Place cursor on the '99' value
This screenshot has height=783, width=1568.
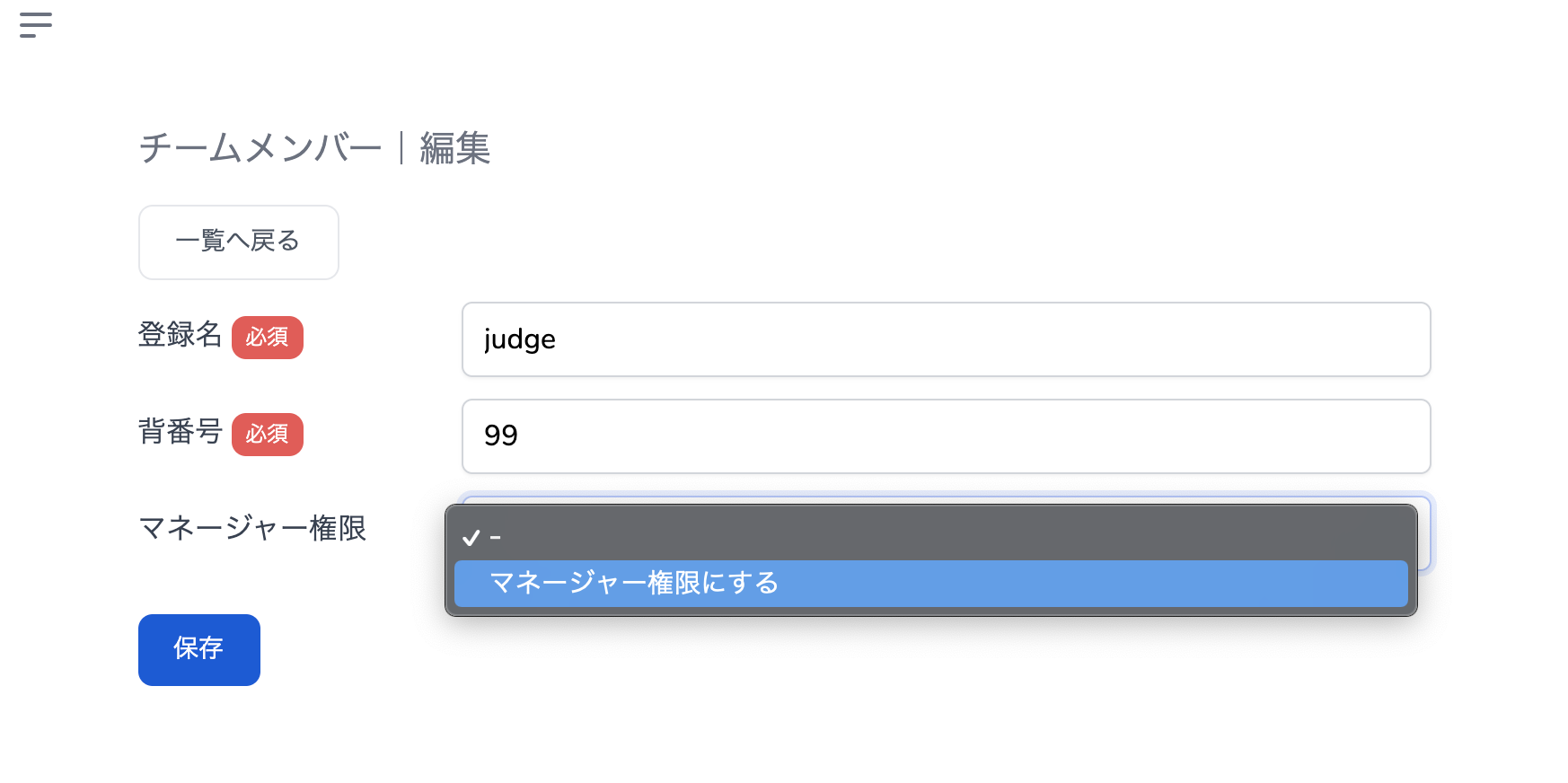coord(500,435)
